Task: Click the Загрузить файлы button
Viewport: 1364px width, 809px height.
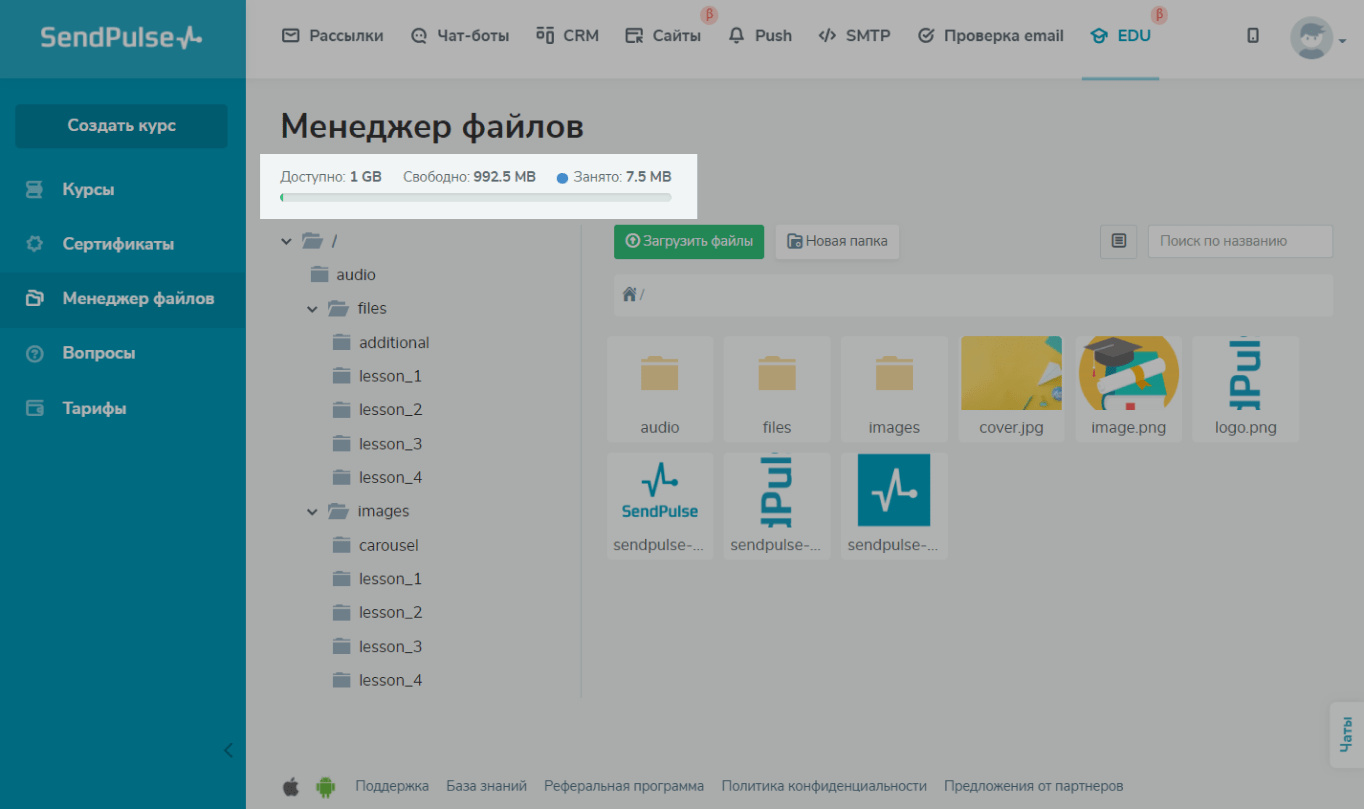Action: [689, 241]
